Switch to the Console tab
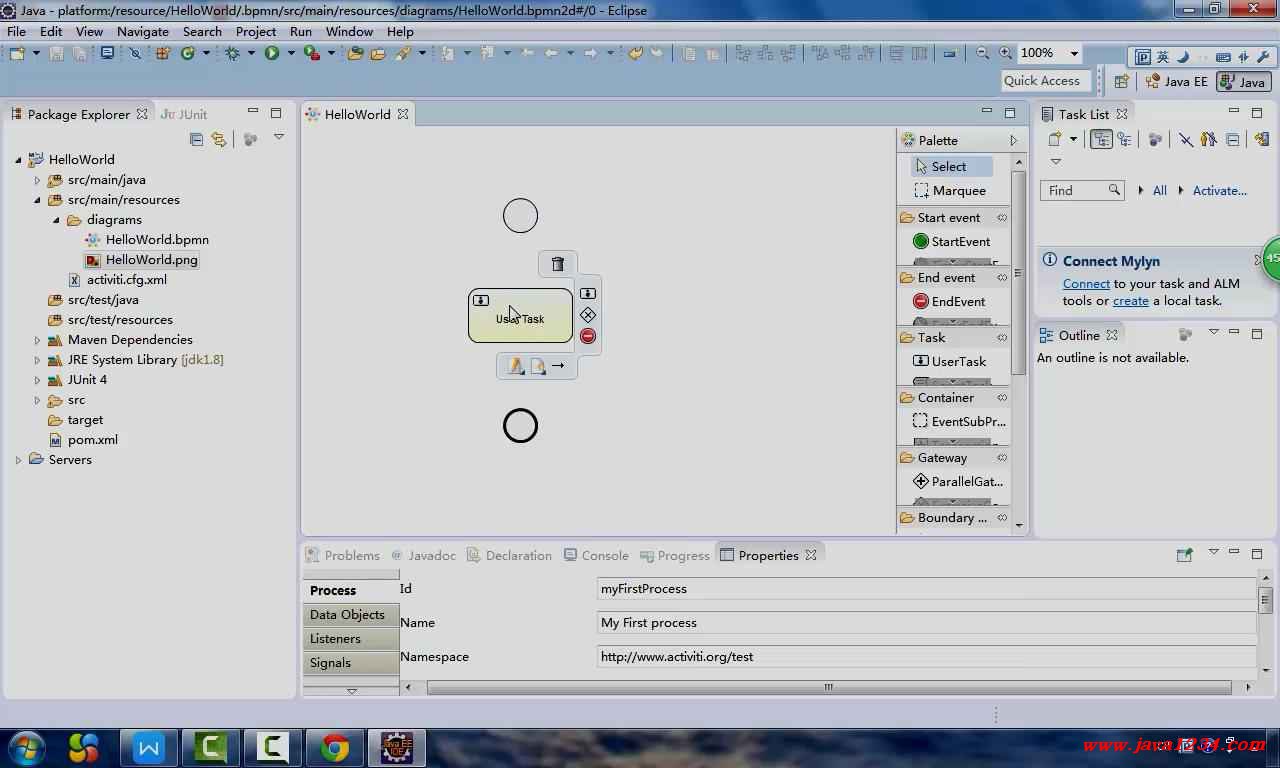 [596, 555]
